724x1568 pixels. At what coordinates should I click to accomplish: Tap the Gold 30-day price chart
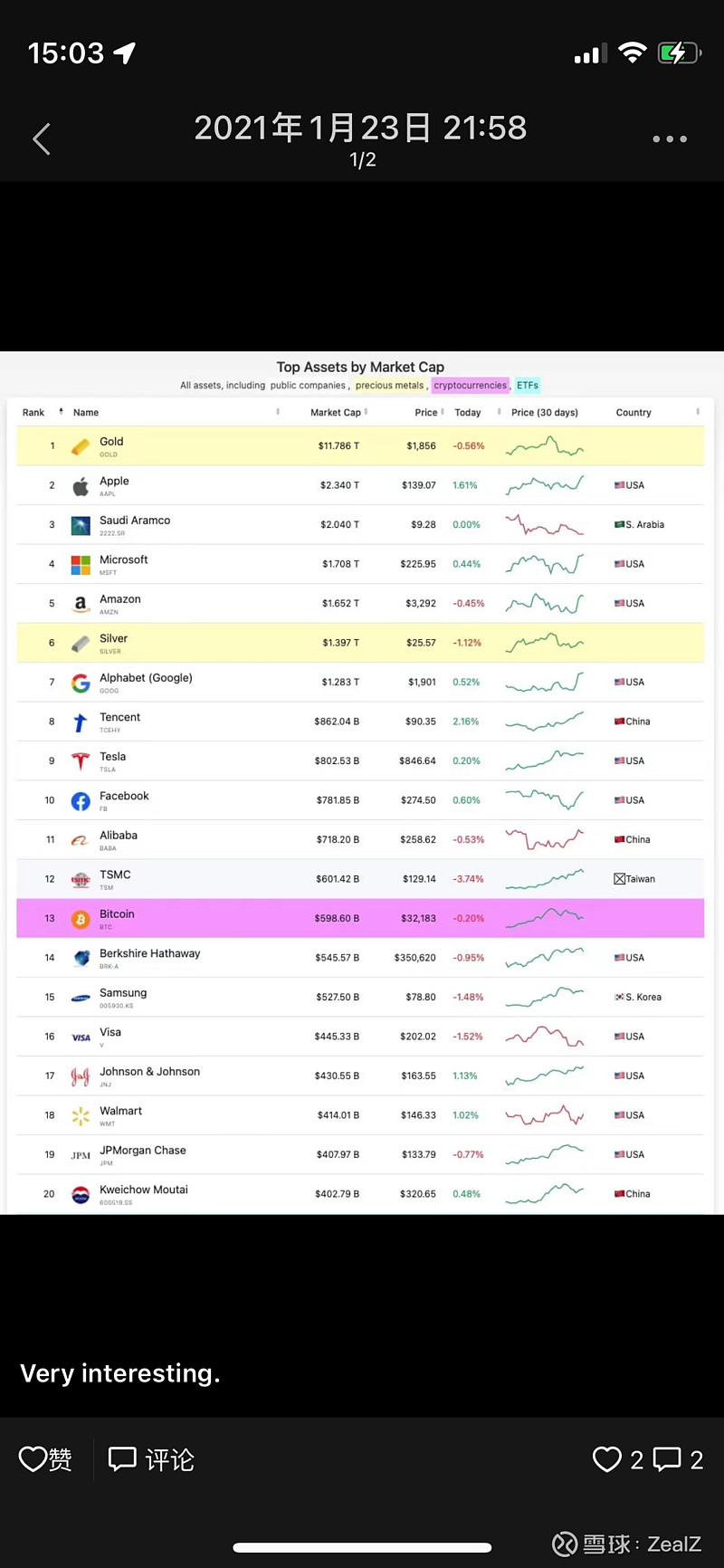point(545,446)
